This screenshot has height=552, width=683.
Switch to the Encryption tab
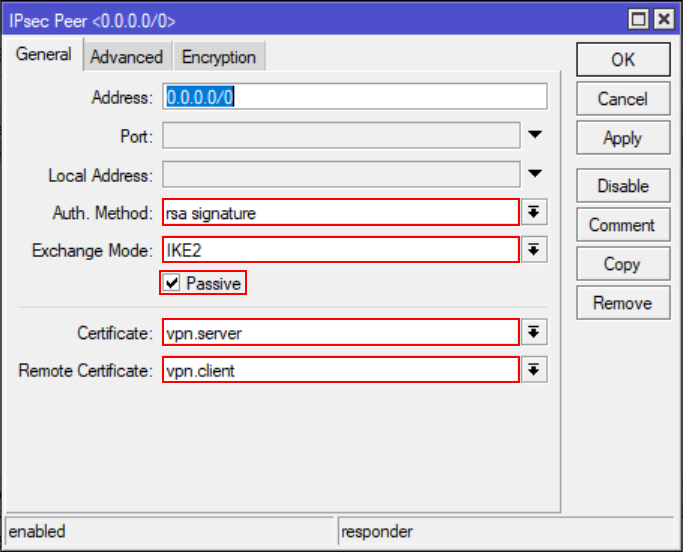click(x=218, y=57)
